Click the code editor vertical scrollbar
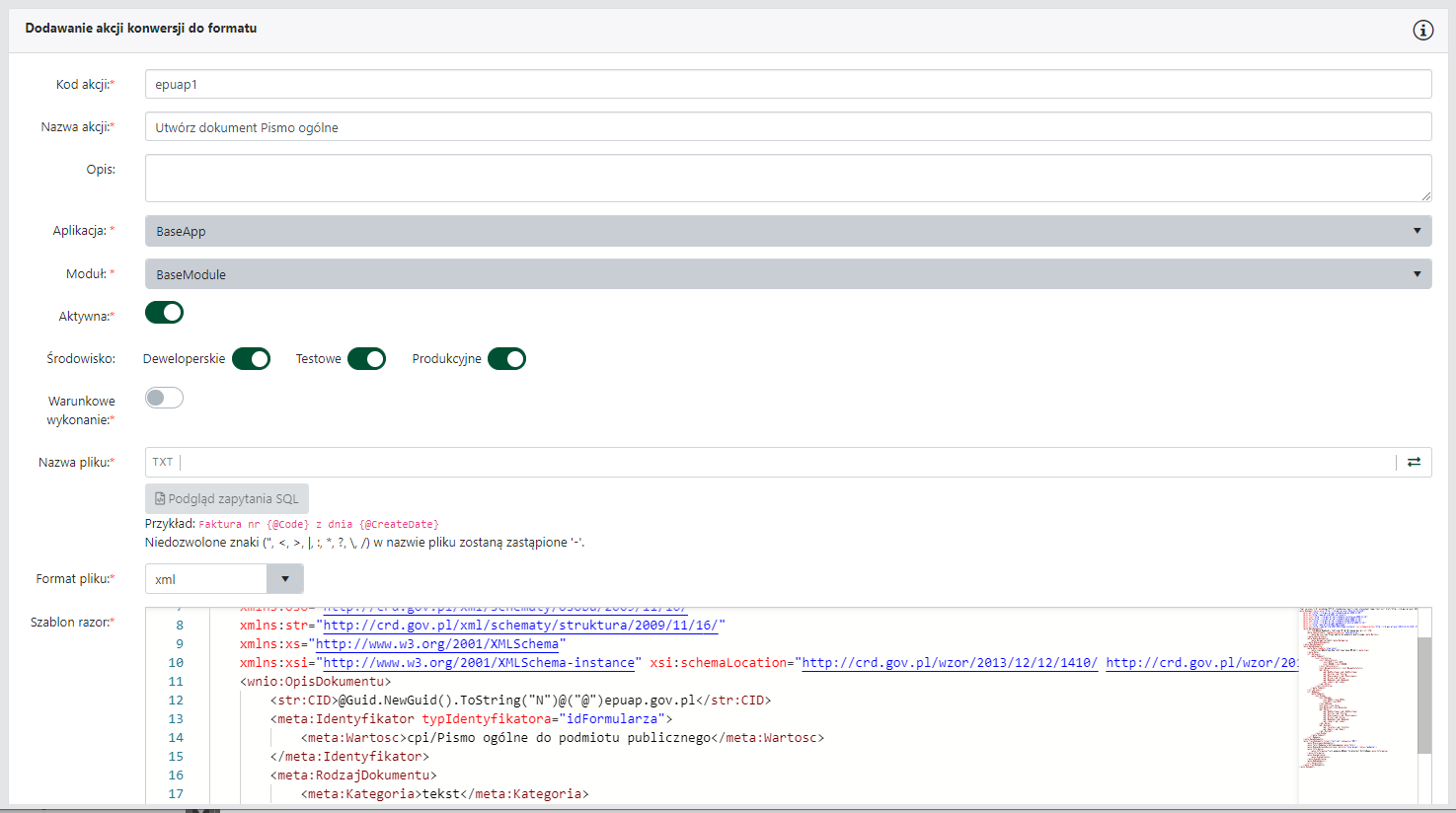This screenshot has height=813, width=1456. tap(1423, 695)
